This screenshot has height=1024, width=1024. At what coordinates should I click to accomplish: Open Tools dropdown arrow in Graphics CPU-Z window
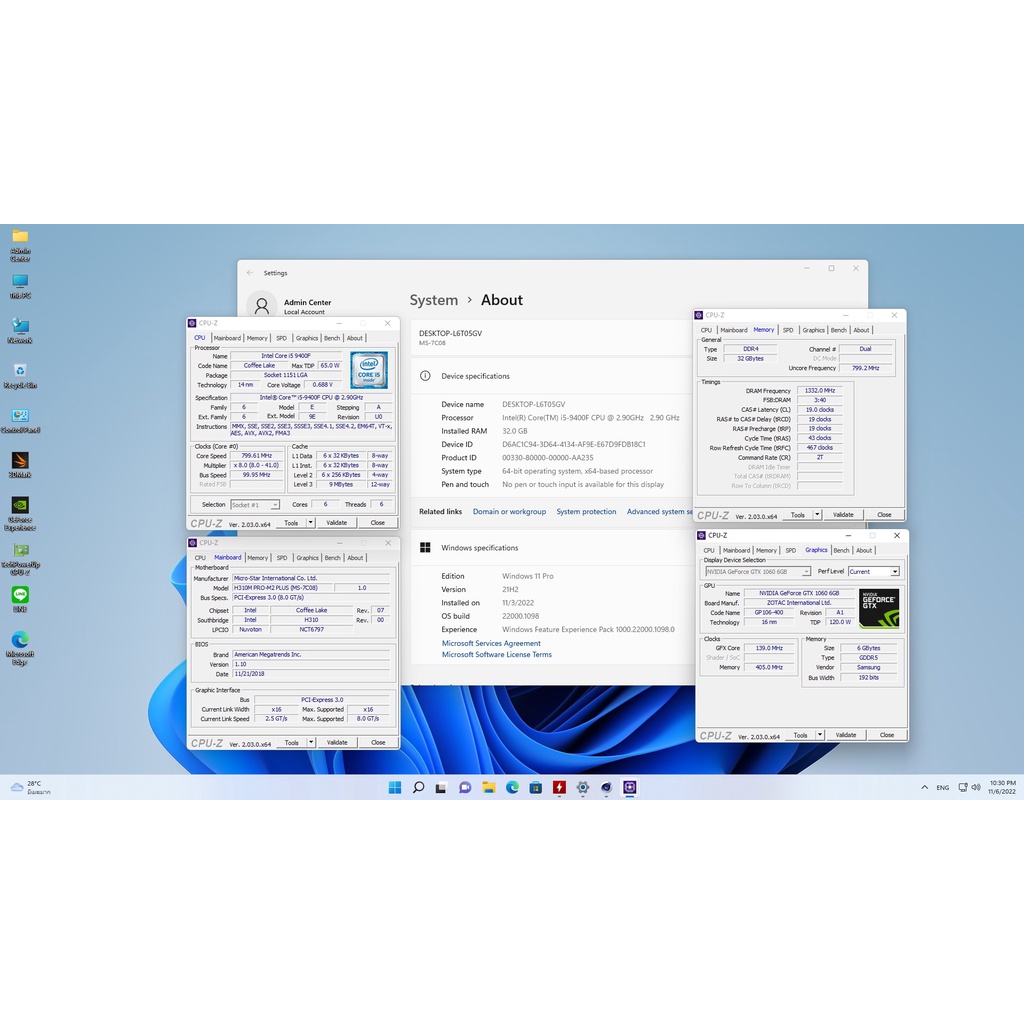click(820, 735)
